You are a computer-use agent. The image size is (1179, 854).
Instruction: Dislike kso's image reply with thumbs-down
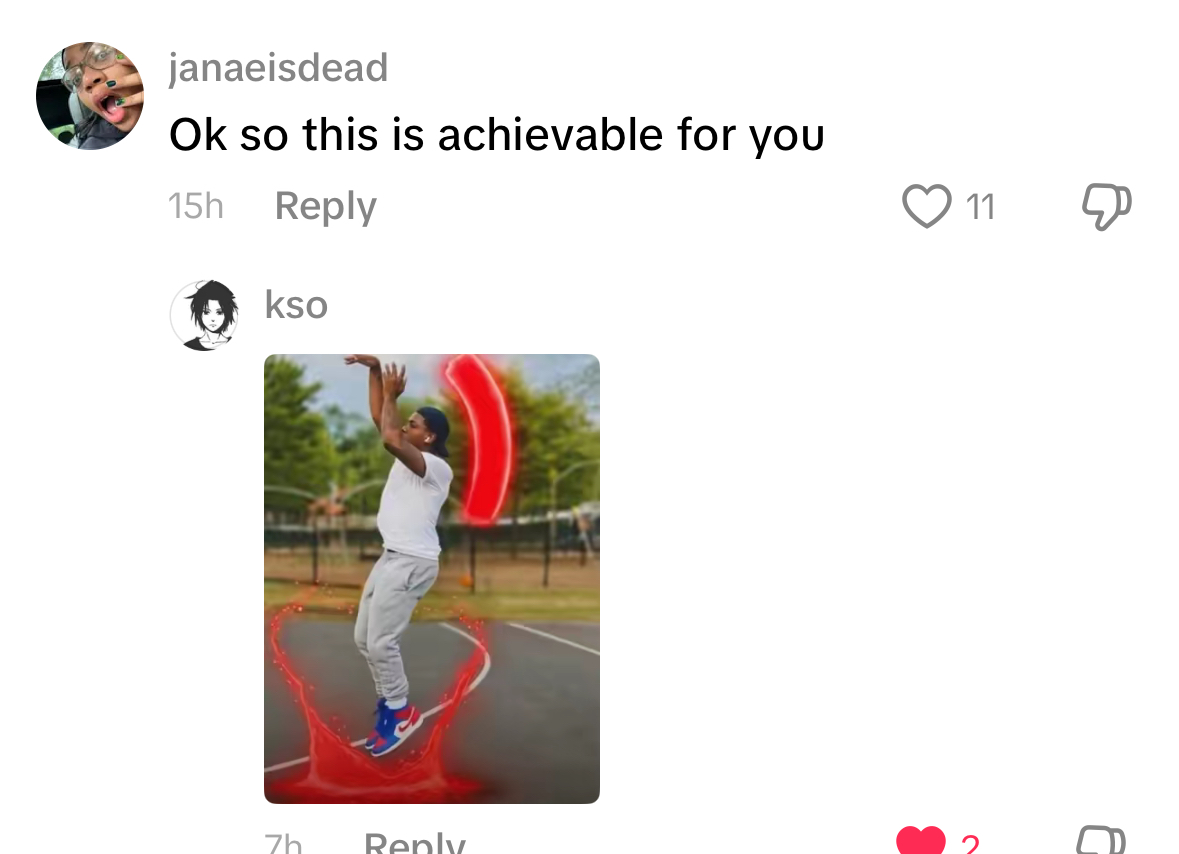pyautogui.click(x=1101, y=840)
